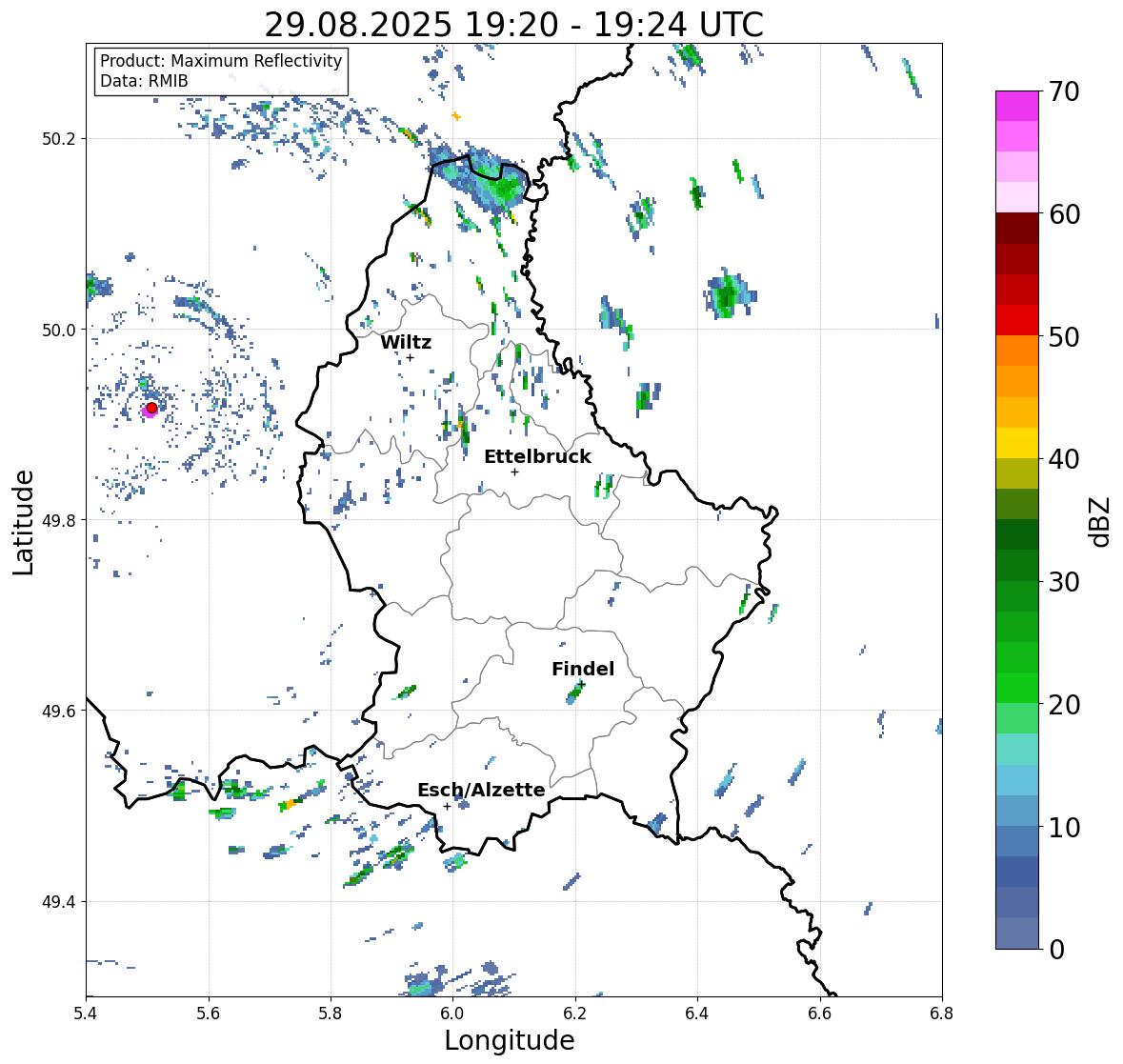Click the 49.6 latitude tick label
The height and width of the screenshot is (1064, 1123).
pyautogui.click(x=59, y=711)
